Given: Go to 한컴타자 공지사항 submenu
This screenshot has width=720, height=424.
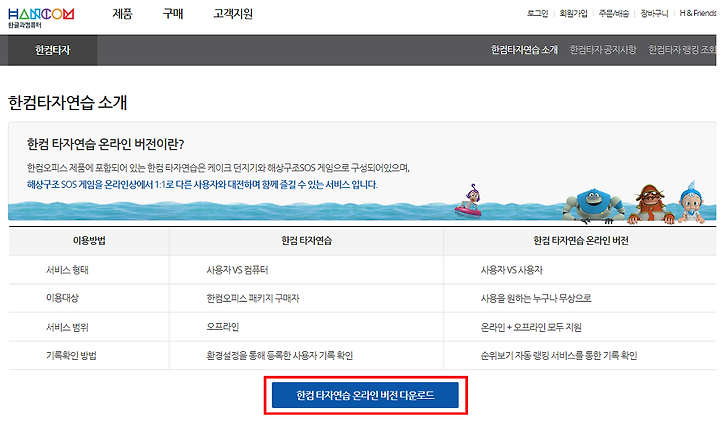Looking at the screenshot, I should [603, 50].
